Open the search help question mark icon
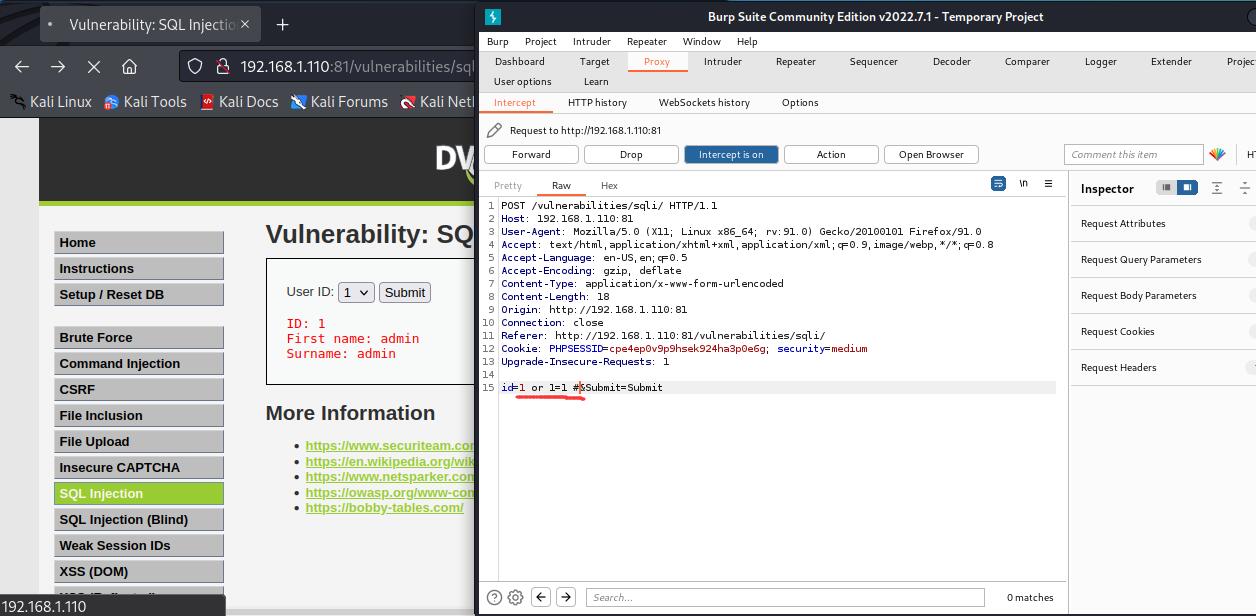Screen dimensions: 1256x616 [x=494, y=597]
